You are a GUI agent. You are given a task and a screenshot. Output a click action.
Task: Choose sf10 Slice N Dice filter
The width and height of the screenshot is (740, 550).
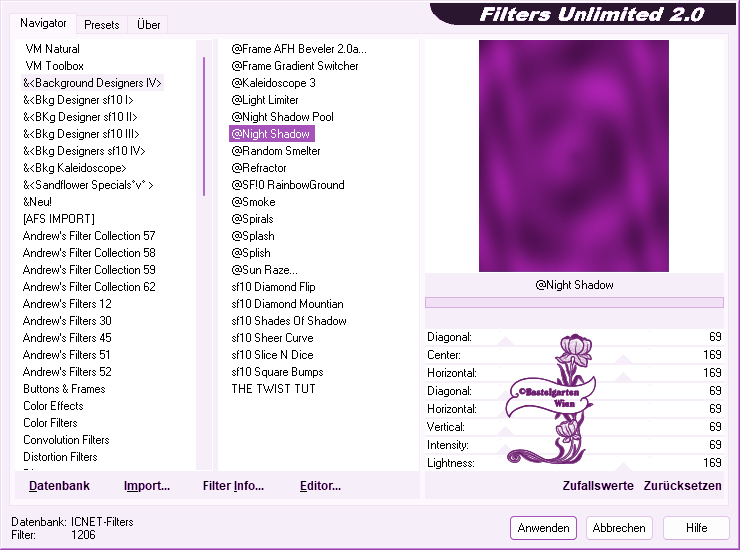(272, 355)
